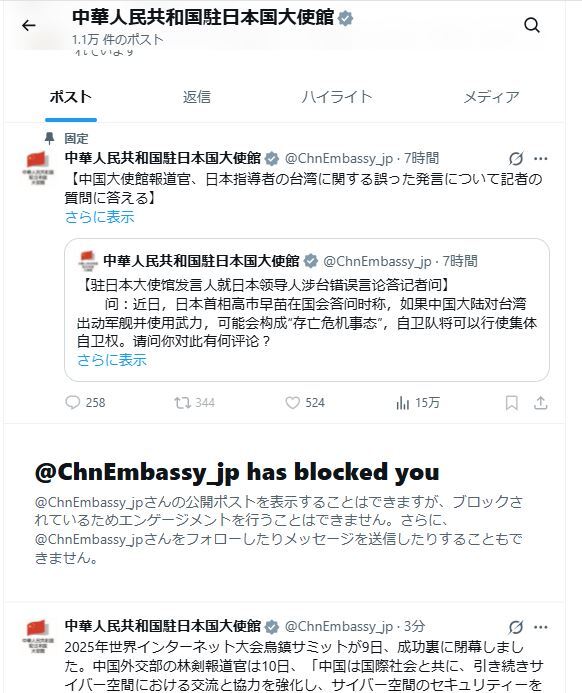Open embassy avatar on pinned post
Viewport: 582px width, 693px height.
(38, 168)
